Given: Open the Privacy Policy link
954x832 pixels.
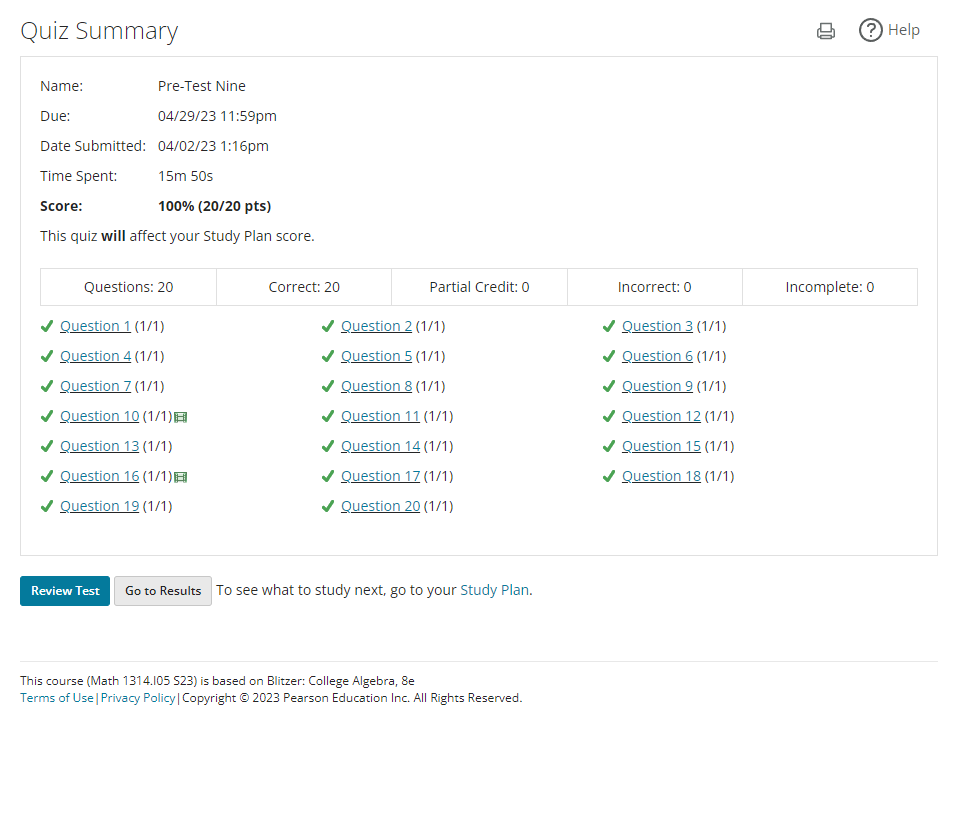Looking at the screenshot, I should coord(138,698).
